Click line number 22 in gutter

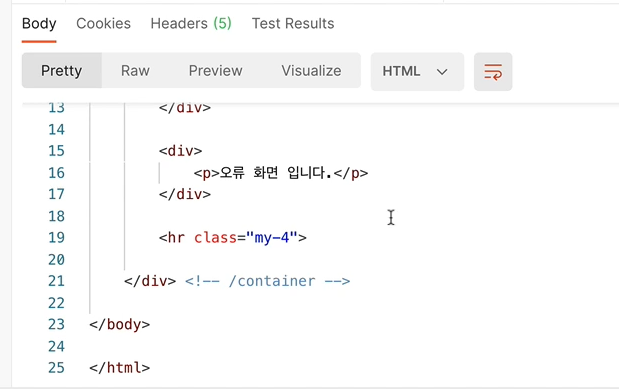[x=56, y=303]
